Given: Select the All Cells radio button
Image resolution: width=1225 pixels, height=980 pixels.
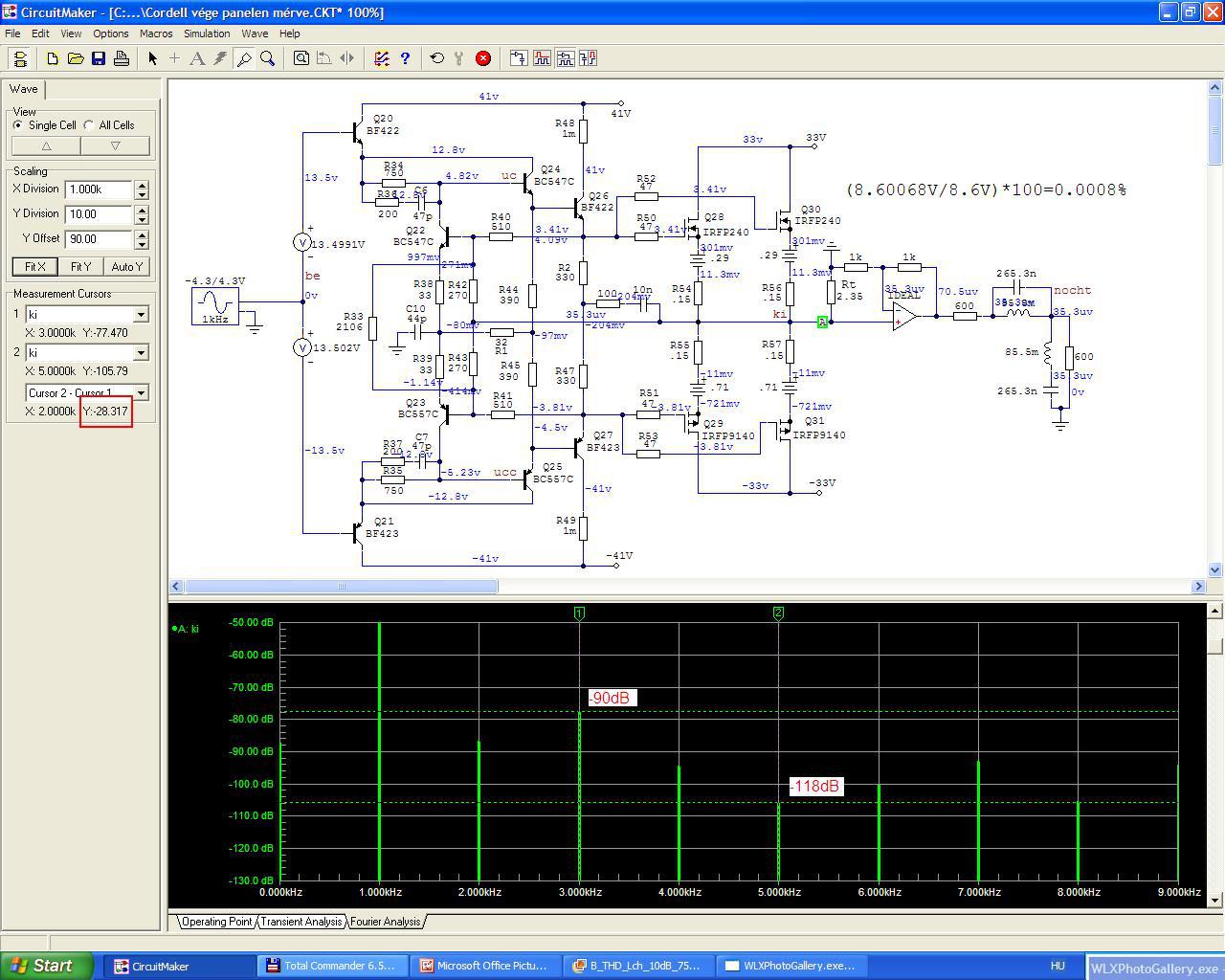Looking at the screenshot, I should tap(89, 125).
